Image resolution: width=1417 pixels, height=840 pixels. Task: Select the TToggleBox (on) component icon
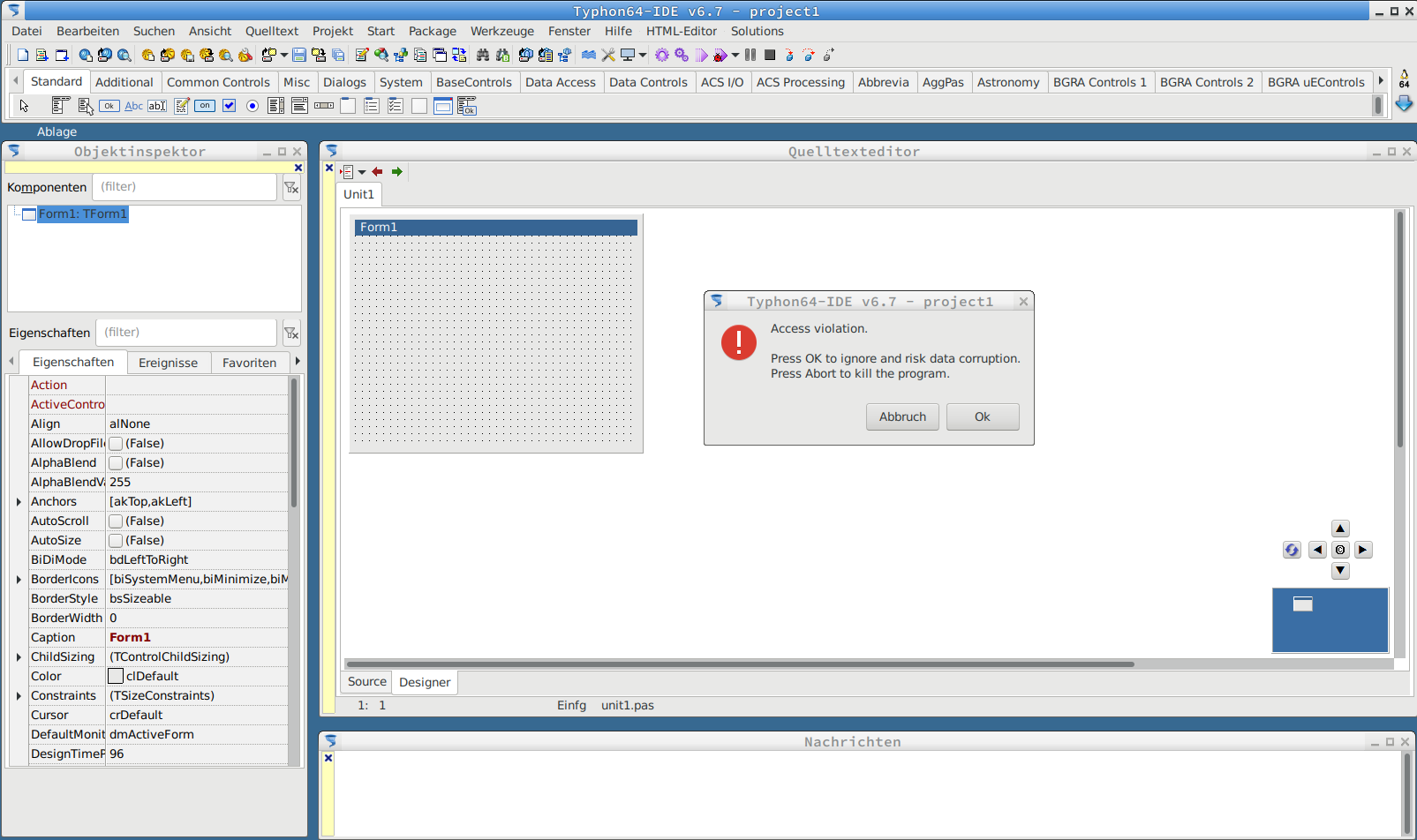[205, 106]
